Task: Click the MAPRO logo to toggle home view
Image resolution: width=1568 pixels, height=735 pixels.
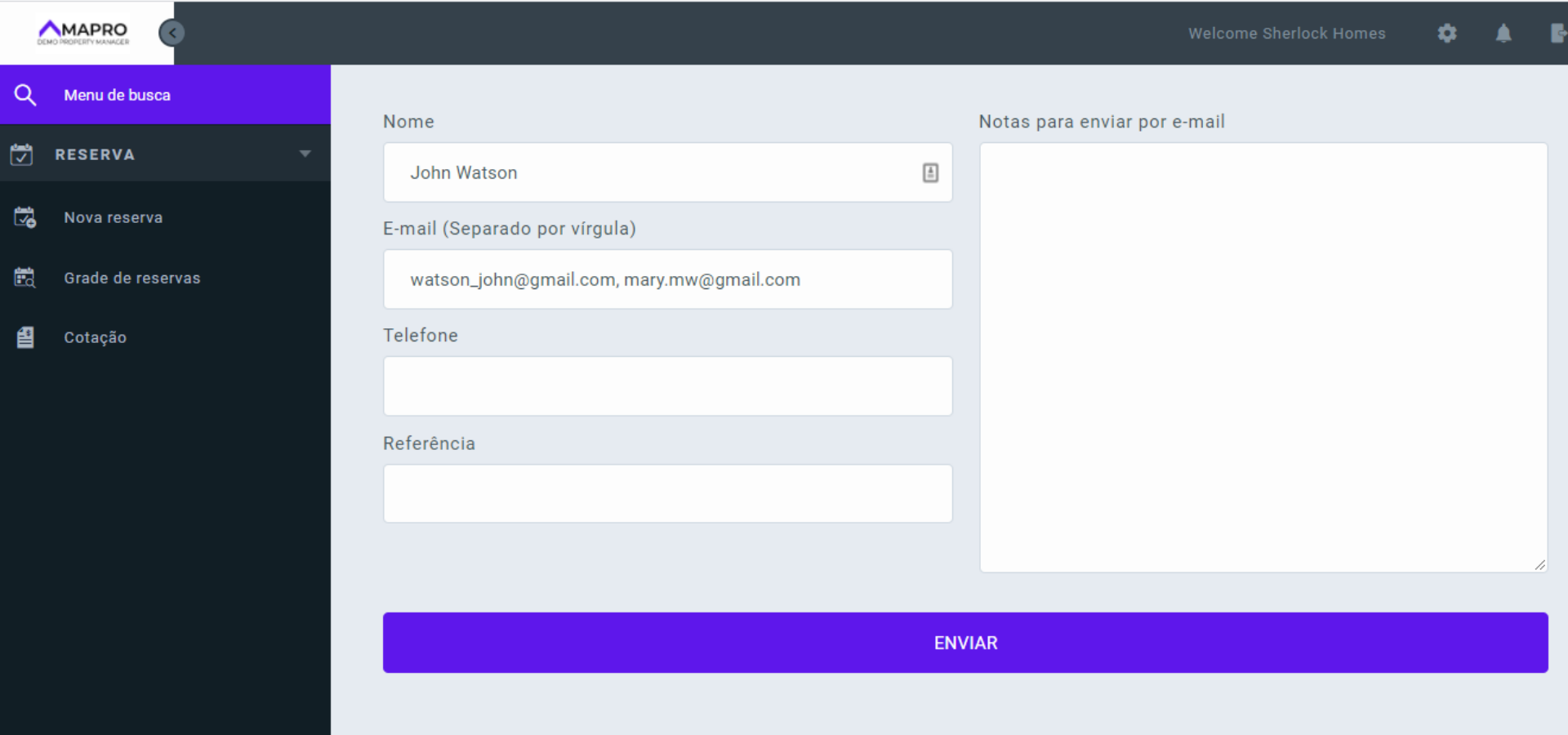Action: coord(82,31)
